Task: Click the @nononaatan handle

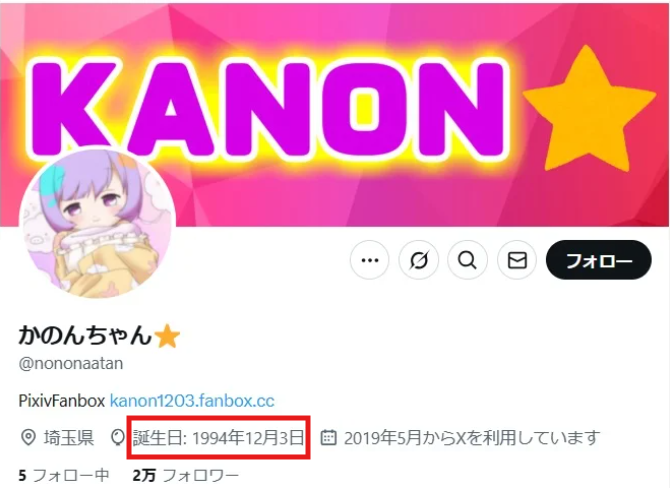Action: click(71, 364)
